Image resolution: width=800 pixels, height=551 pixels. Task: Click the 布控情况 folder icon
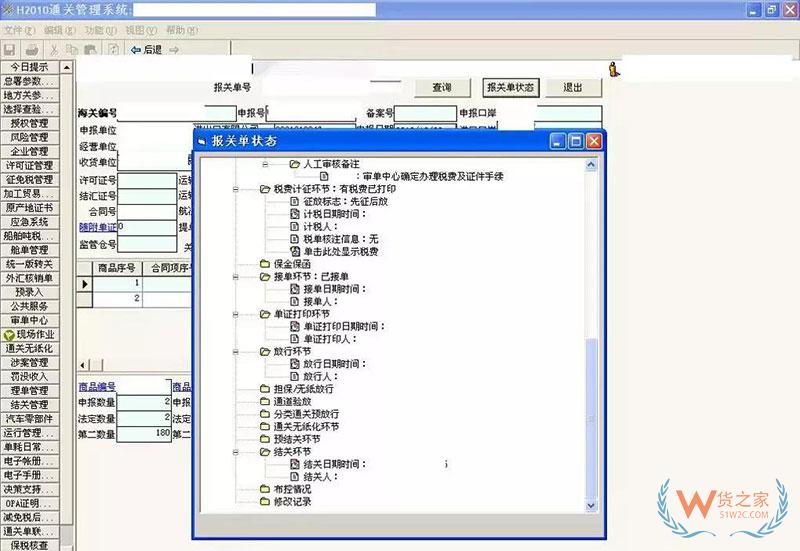pos(264,489)
